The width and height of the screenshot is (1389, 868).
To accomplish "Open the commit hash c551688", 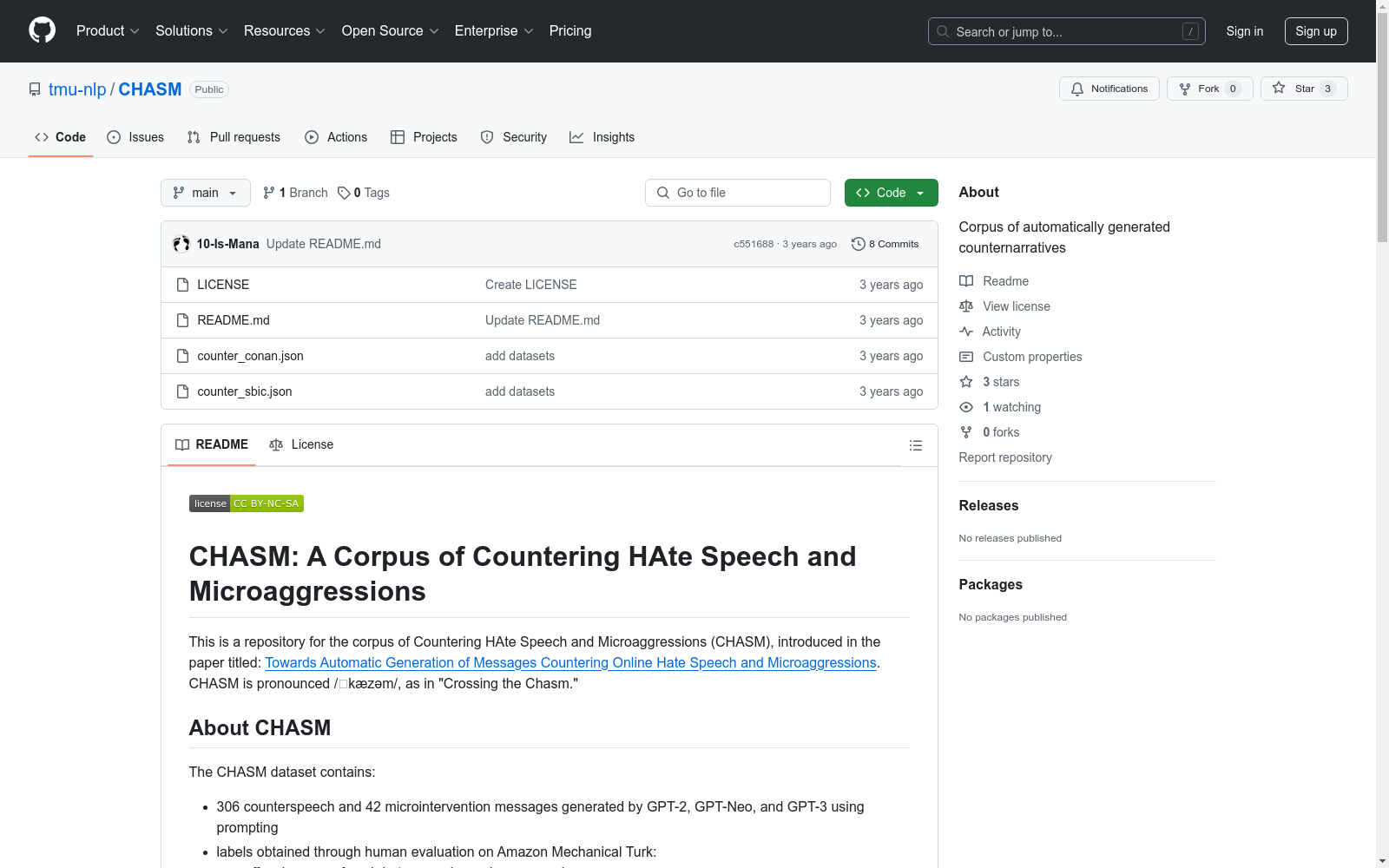I will pos(754,244).
